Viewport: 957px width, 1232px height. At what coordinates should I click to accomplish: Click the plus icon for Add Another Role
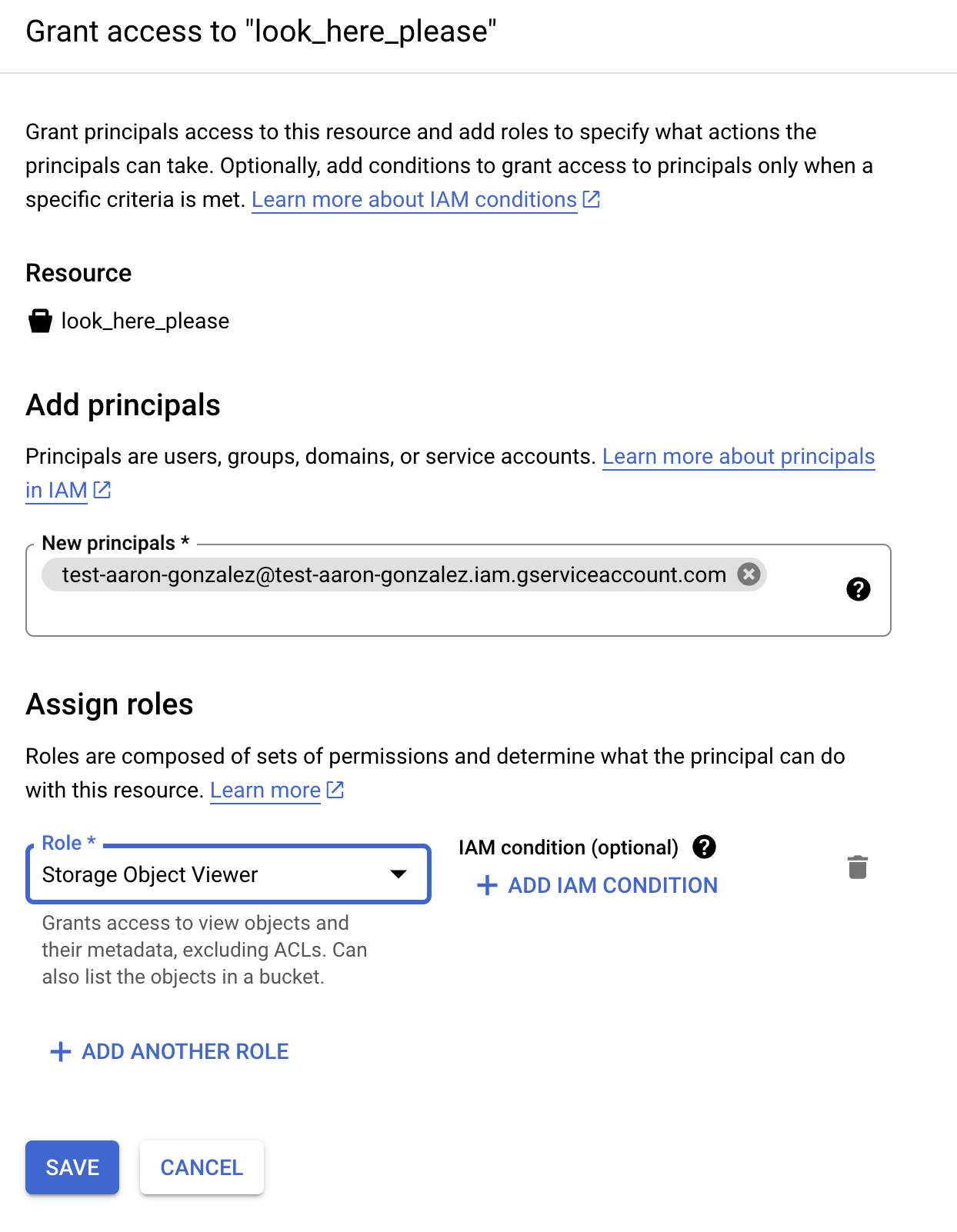coord(61,1051)
